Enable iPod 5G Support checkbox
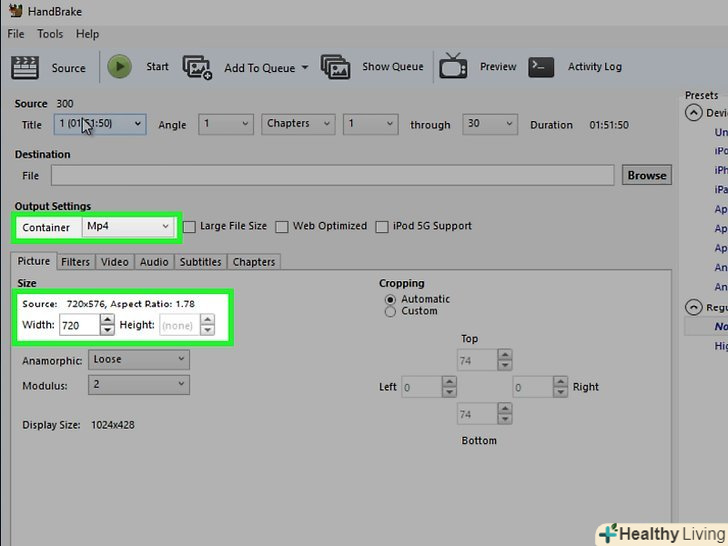 click(x=382, y=227)
